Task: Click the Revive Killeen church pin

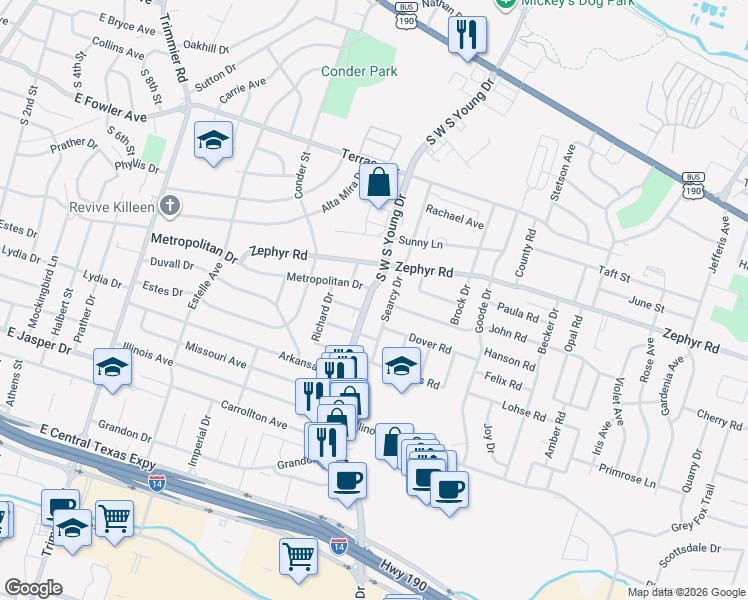Action: (x=169, y=206)
